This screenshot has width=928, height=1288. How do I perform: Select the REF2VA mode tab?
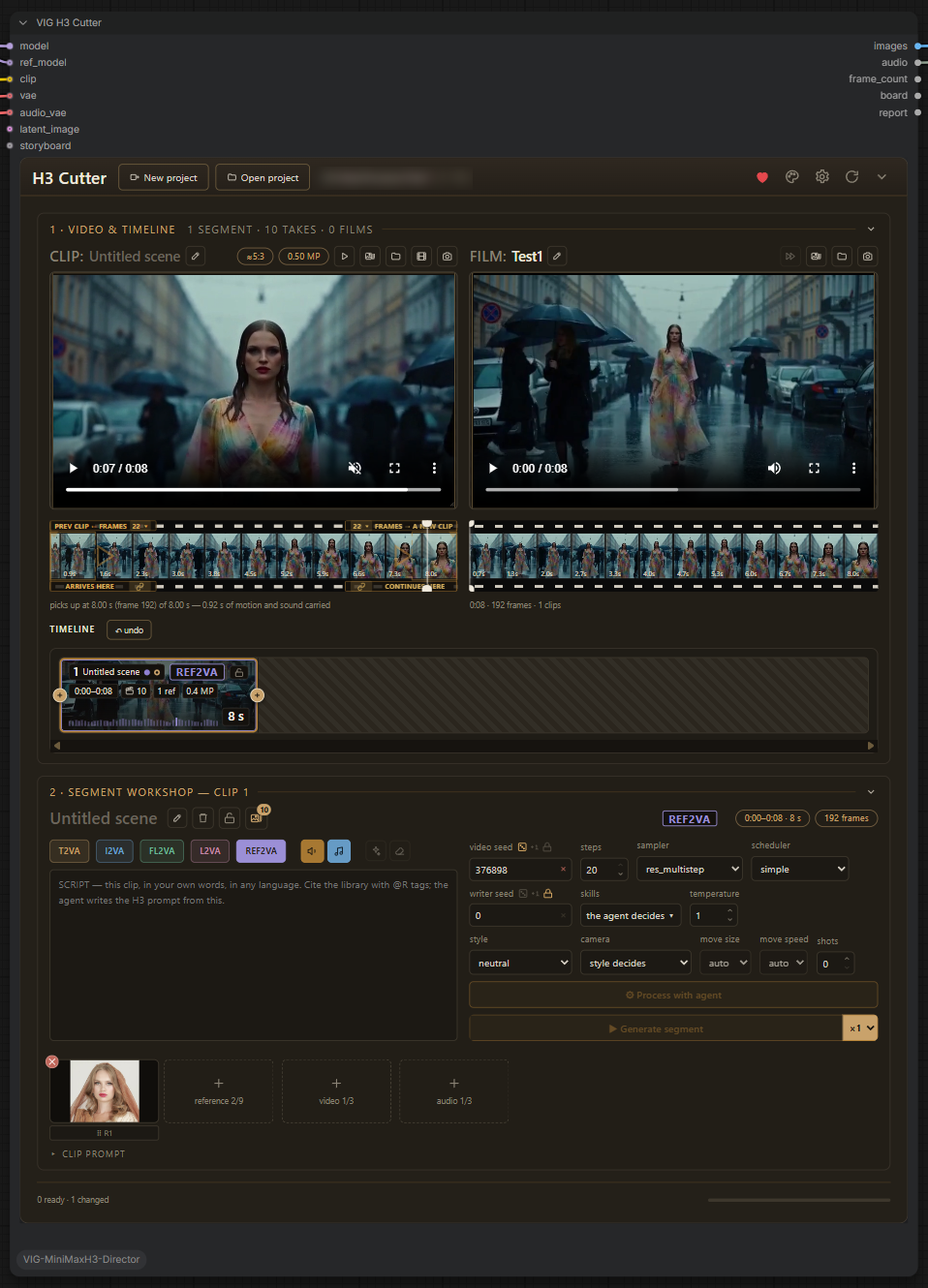[x=261, y=851]
